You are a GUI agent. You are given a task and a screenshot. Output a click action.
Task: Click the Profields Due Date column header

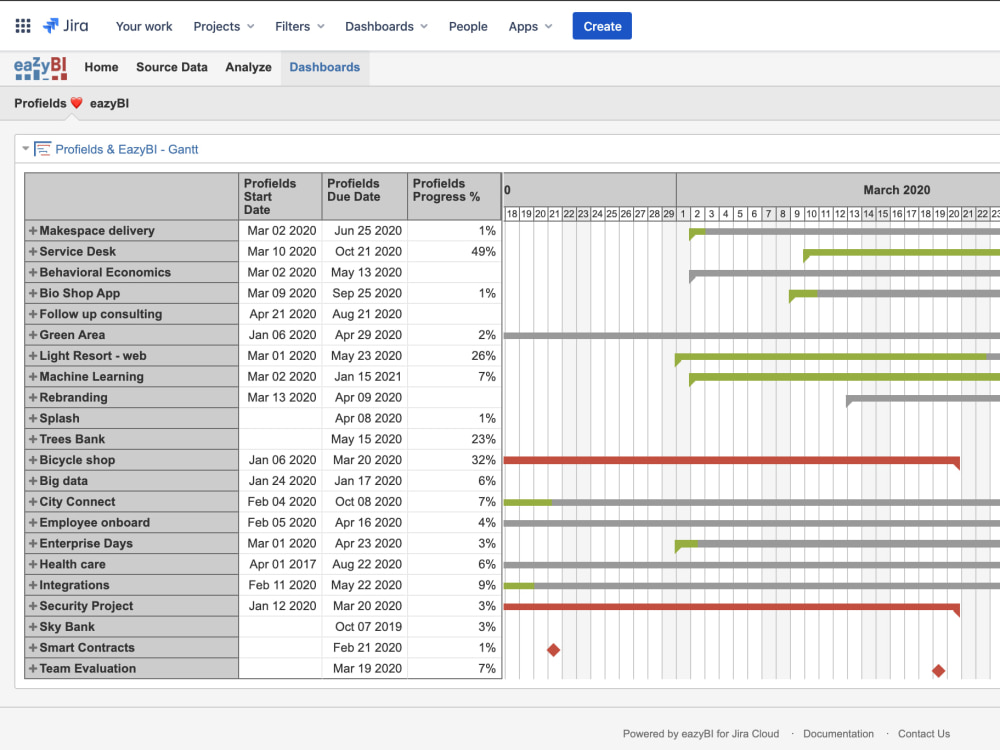tap(365, 196)
